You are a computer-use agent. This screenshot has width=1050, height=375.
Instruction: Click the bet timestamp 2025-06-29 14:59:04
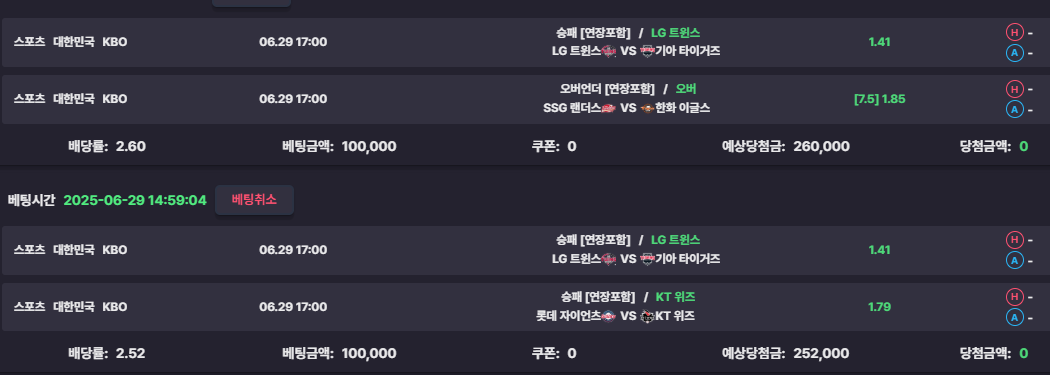(x=135, y=200)
